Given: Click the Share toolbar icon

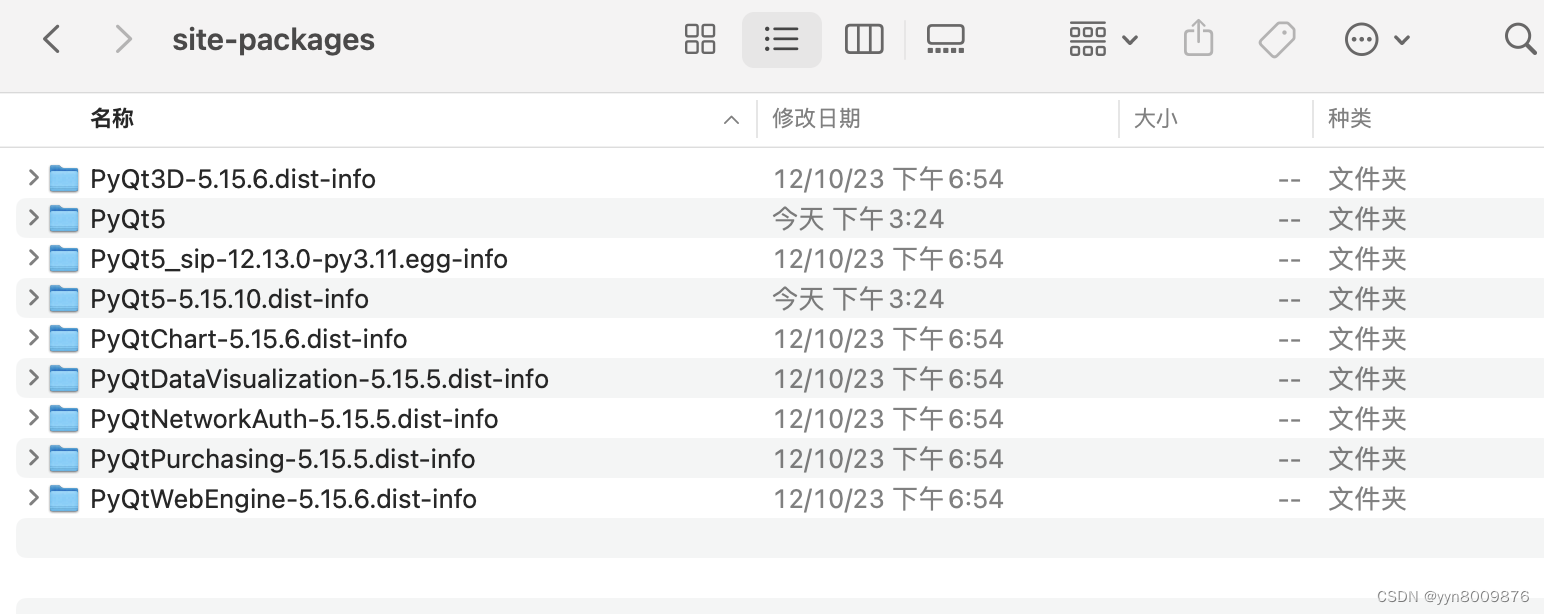Looking at the screenshot, I should tap(1198, 40).
